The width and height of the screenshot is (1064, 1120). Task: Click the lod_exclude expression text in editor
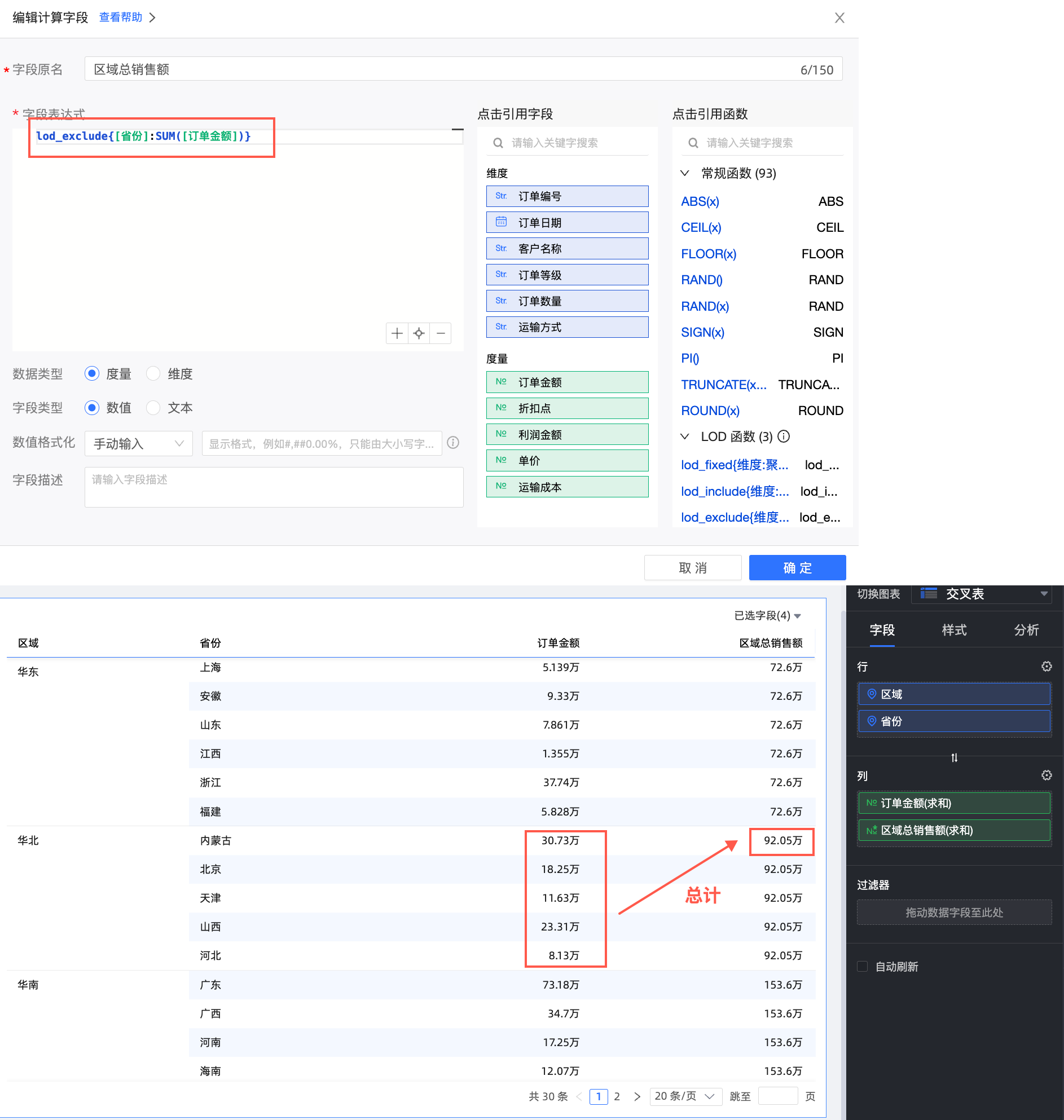click(143, 136)
